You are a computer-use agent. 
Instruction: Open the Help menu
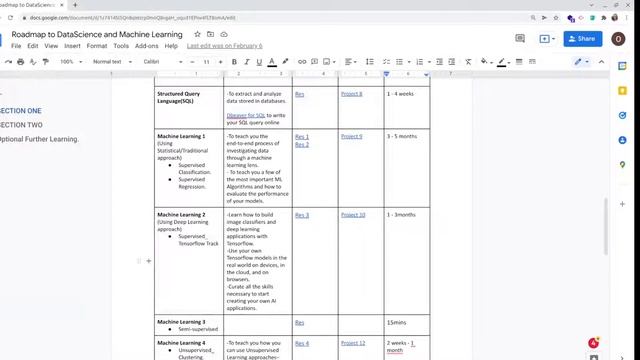tap(171, 46)
